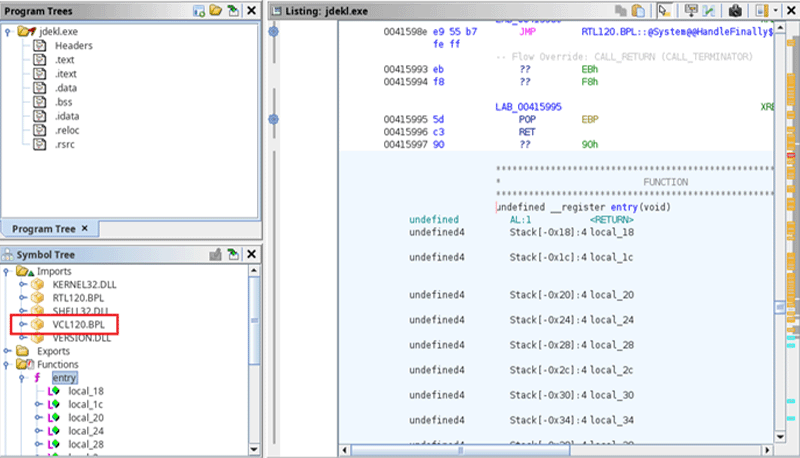This screenshot has width=800, height=458.
Task: Select local_18 variable in Symbol Tree
Action: [86, 391]
